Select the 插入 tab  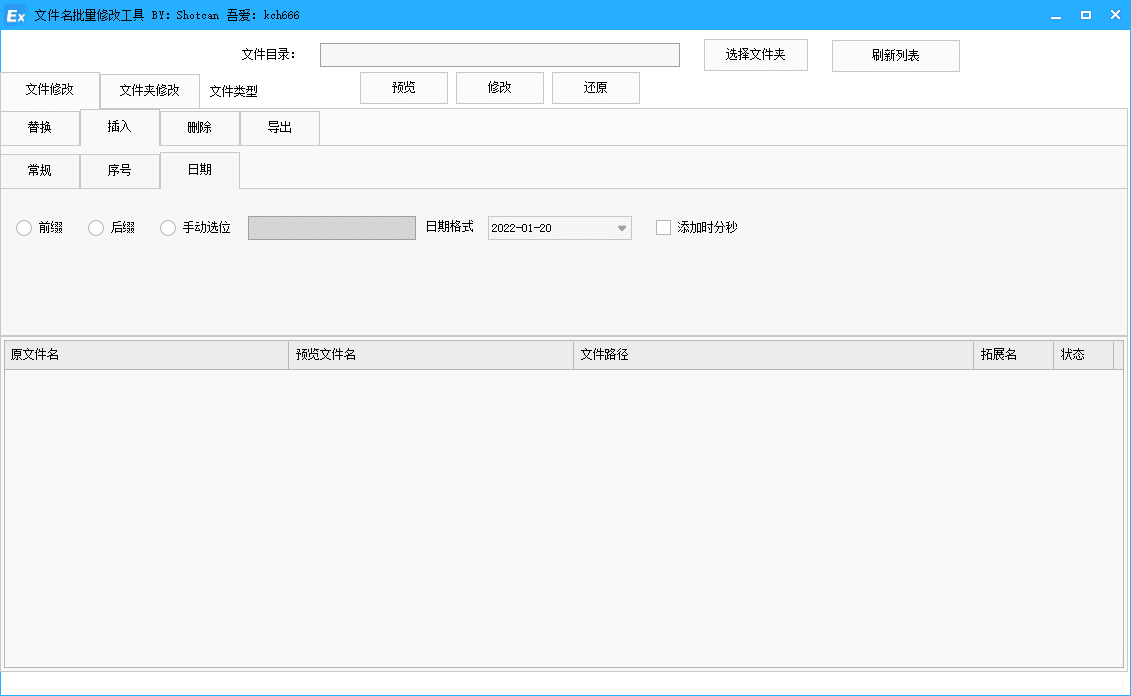(120, 127)
